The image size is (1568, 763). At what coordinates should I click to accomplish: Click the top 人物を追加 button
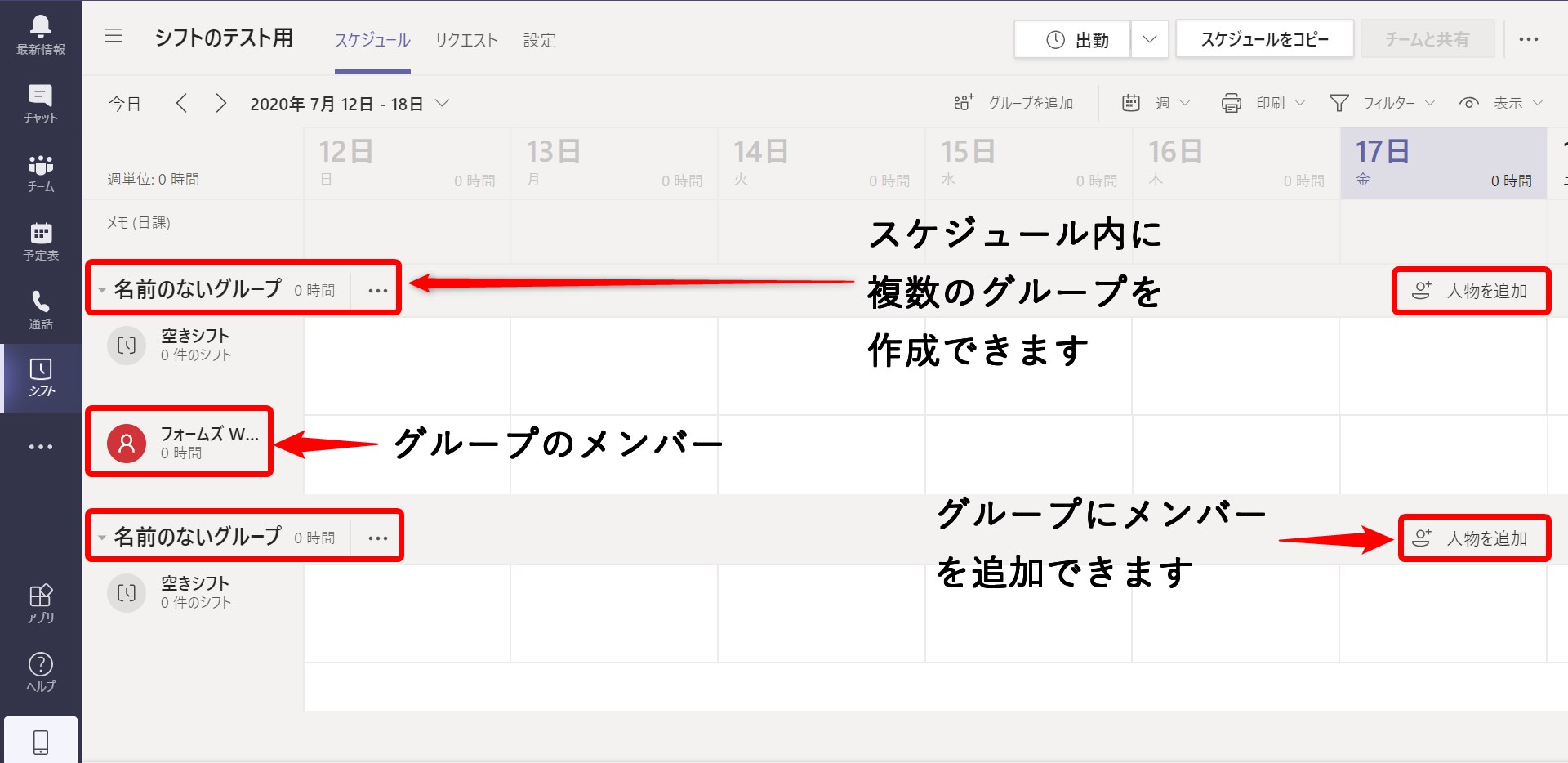(x=1471, y=290)
